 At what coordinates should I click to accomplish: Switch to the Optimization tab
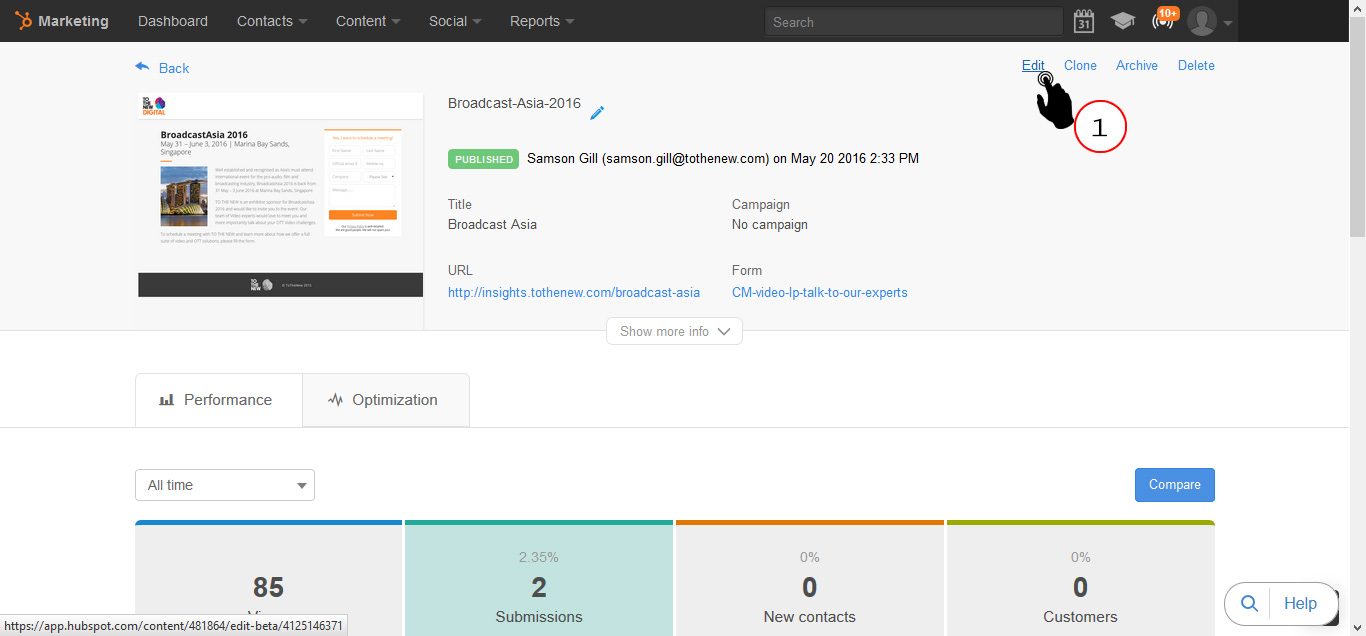click(x=385, y=400)
